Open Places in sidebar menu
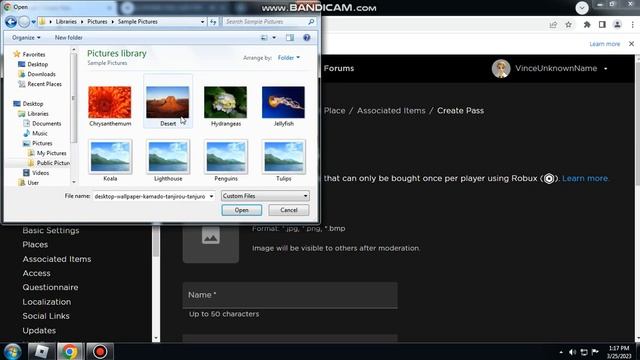640x360 pixels. (35, 244)
